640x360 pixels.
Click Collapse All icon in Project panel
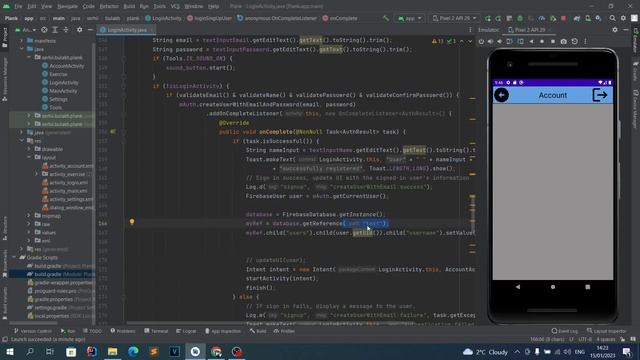(x=65, y=30)
